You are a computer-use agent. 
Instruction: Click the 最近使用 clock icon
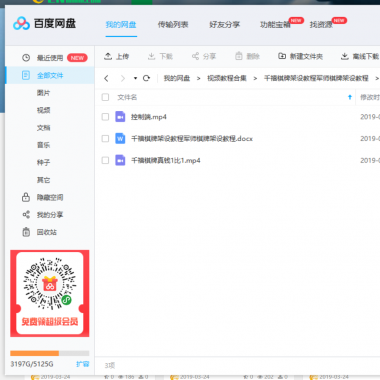[26, 58]
